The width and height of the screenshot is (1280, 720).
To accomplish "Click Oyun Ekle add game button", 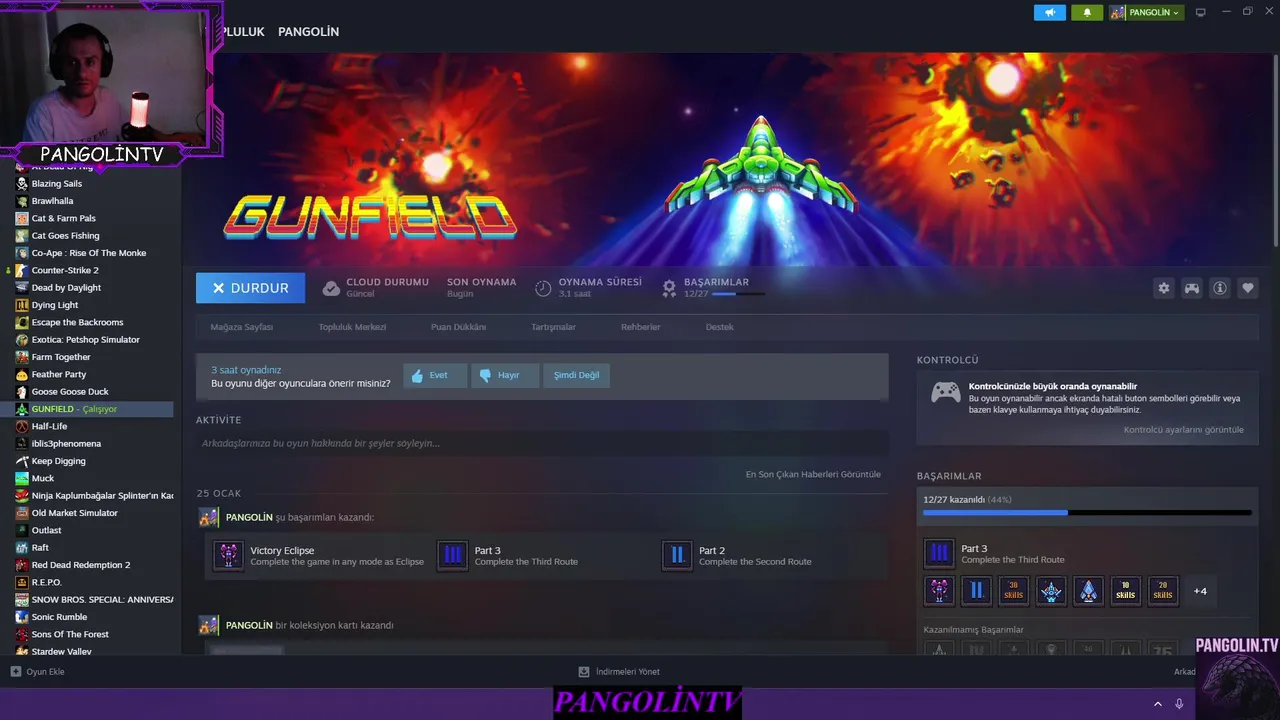I will 38,672.
